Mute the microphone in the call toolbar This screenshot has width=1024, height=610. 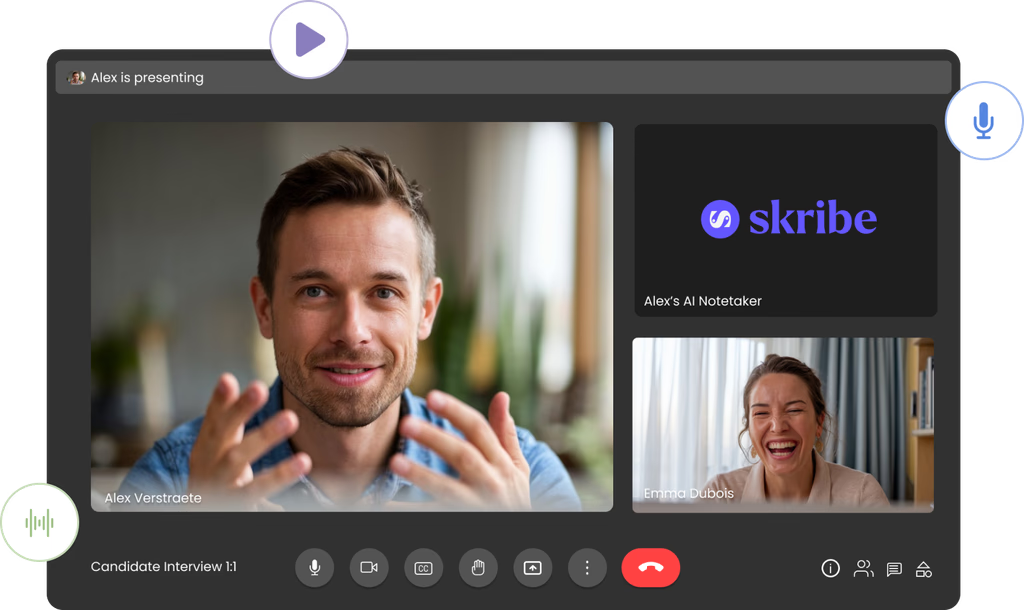(314, 568)
